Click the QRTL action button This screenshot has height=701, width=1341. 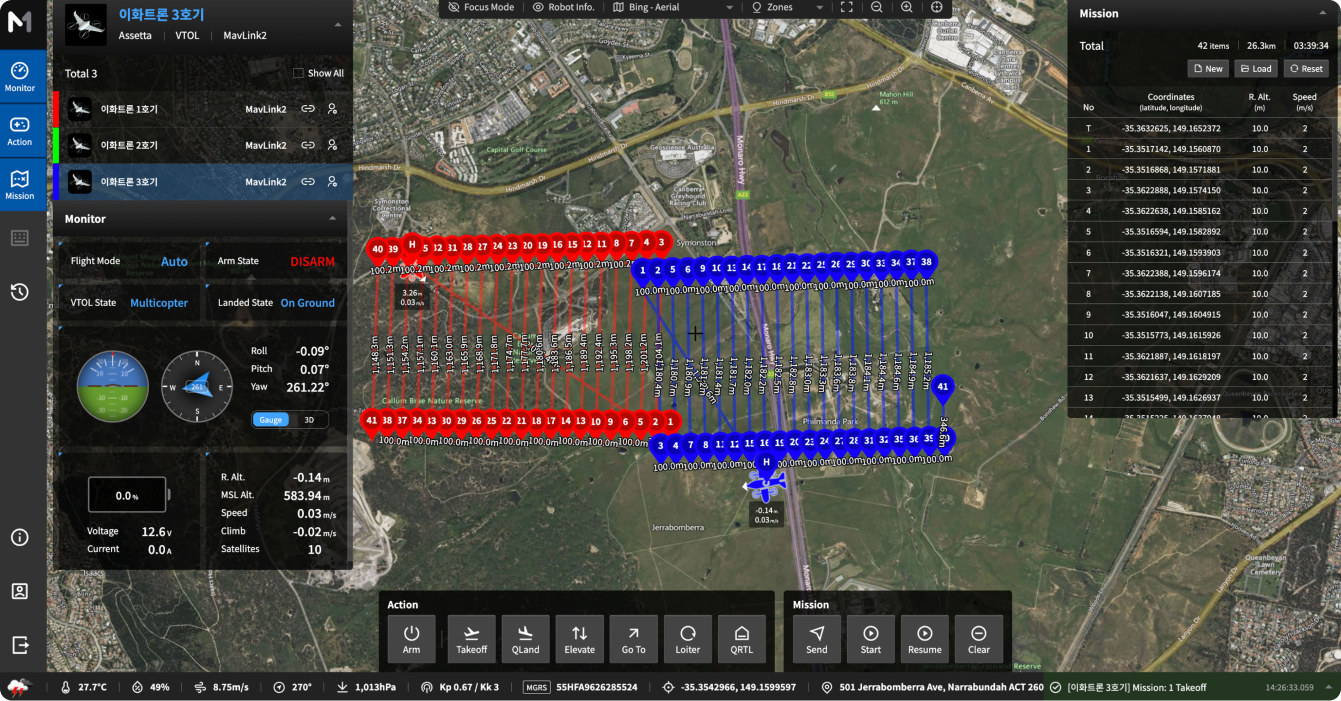(741, 639)
